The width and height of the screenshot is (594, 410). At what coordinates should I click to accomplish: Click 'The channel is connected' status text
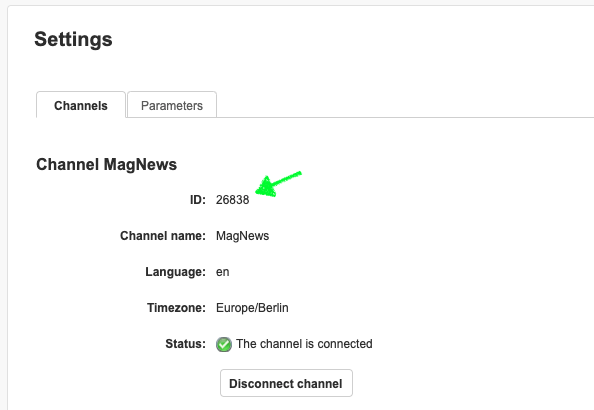tap(304, 344)
